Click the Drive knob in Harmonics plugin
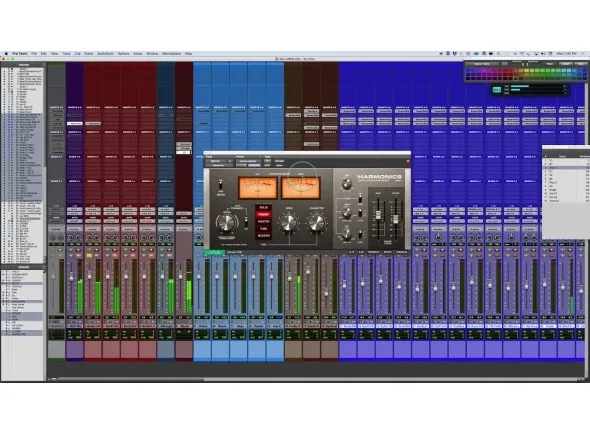The image size is (590, 434). [289, 223]
